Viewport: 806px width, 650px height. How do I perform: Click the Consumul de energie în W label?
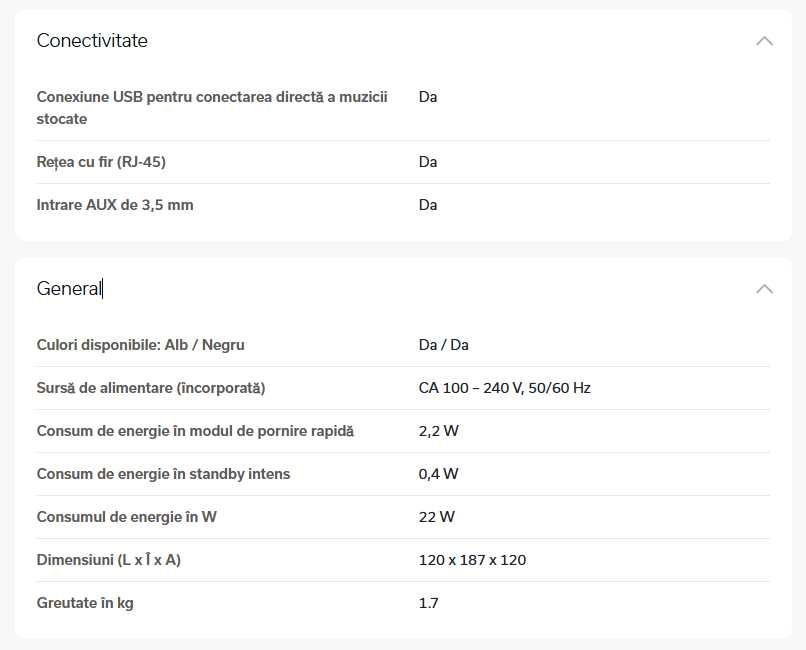(x=126, y=517)
